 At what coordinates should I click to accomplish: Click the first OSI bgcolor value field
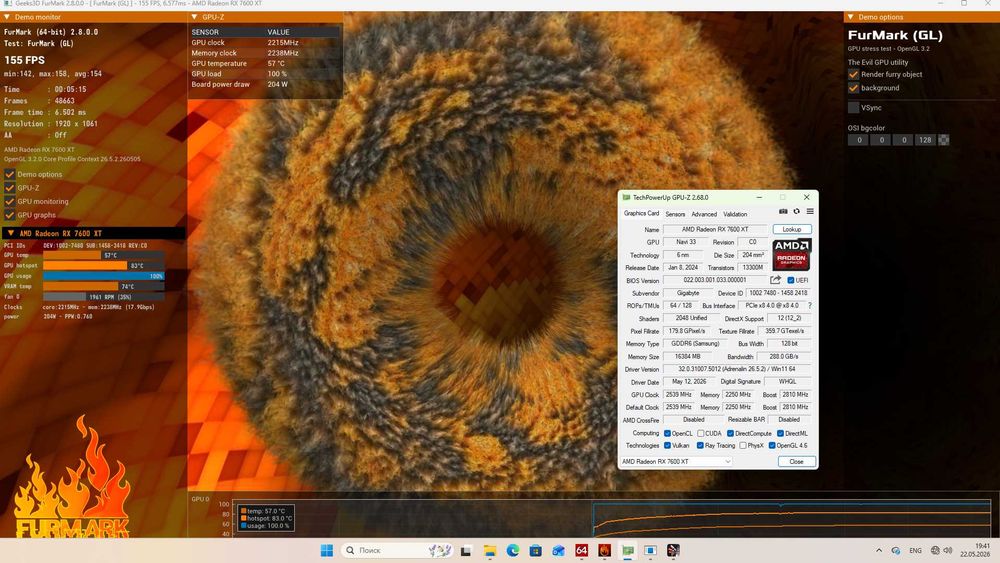[x=858, y=140]
